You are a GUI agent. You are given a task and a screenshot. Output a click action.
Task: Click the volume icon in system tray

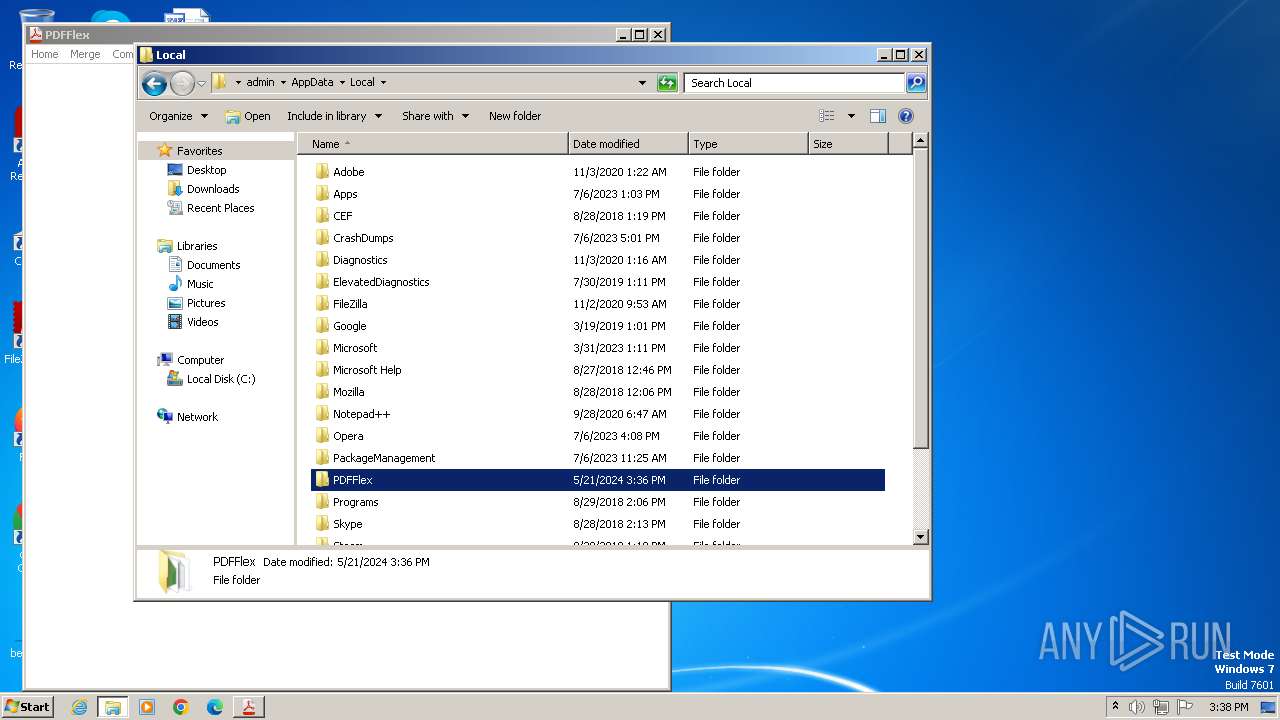(x=1136, y=707)
